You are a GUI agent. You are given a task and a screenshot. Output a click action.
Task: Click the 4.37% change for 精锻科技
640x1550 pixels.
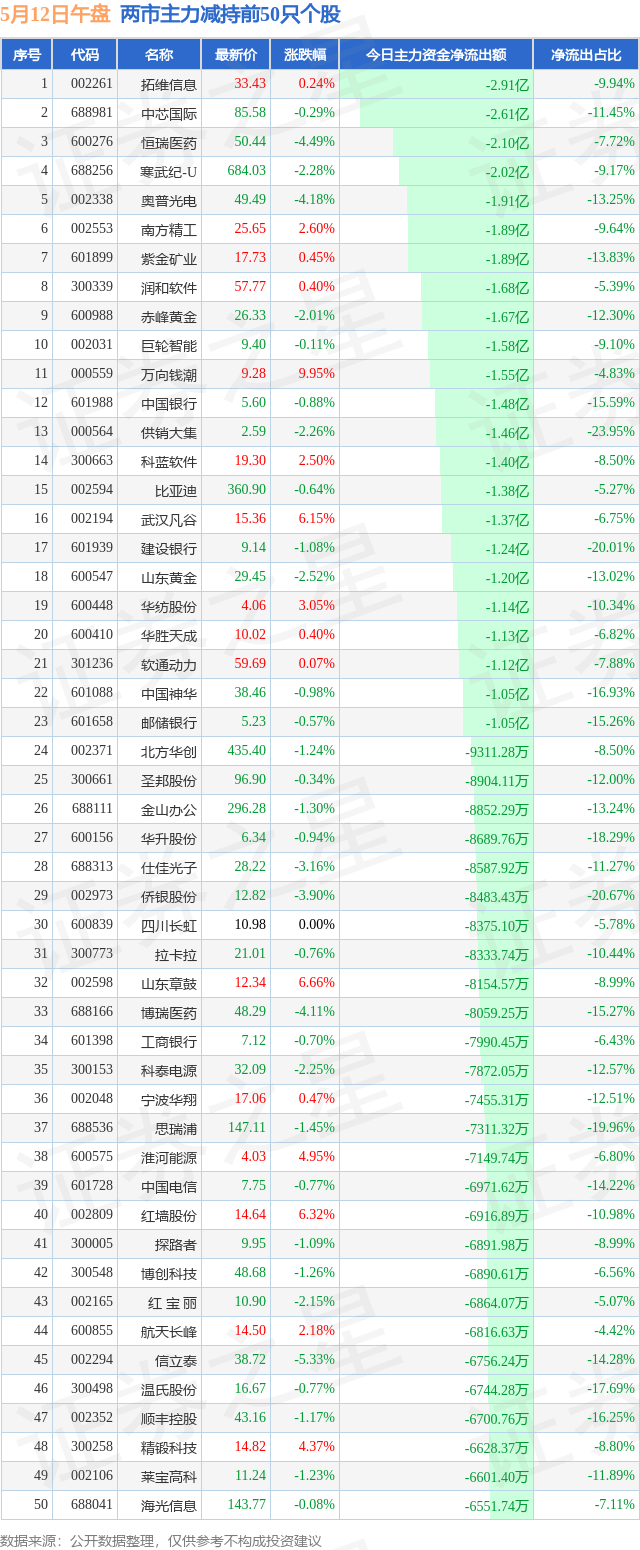(317, 1447)
